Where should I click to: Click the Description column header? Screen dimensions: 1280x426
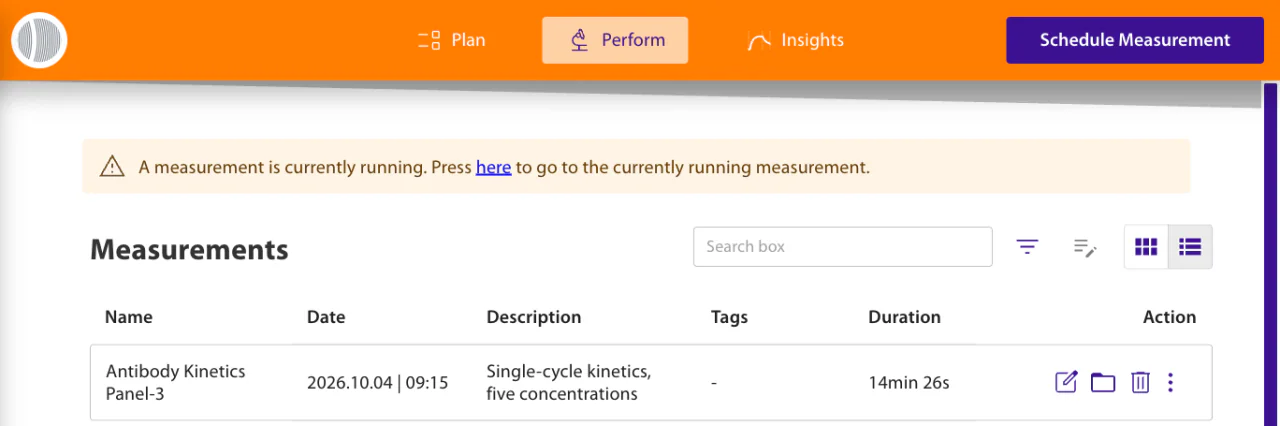(534, 317)
